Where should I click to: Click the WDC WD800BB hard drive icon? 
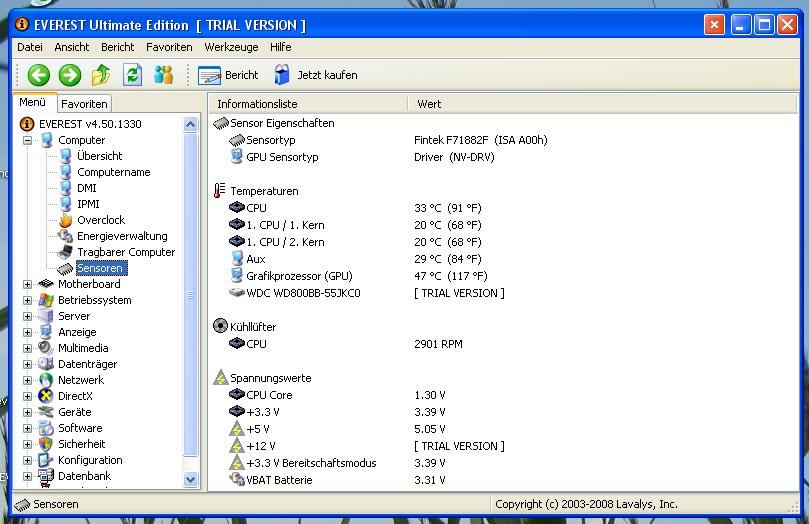[x=237, y=292]
